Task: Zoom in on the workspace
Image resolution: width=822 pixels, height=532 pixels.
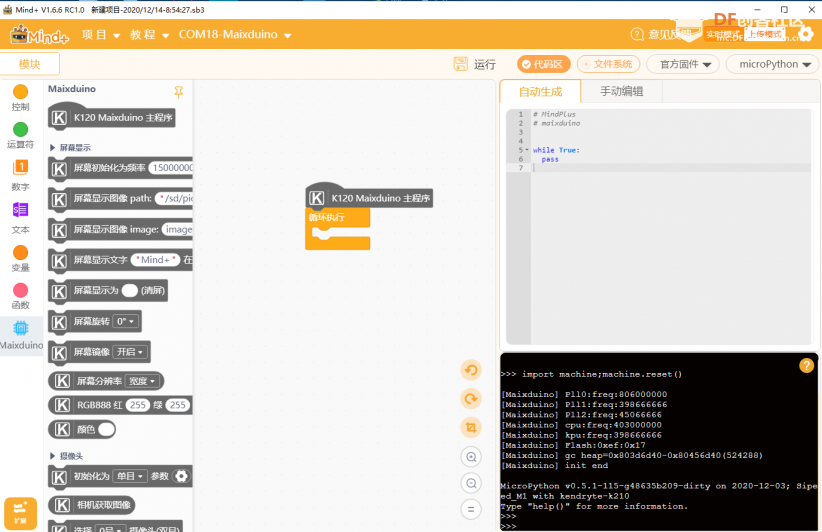Action: tap(471, 457)
